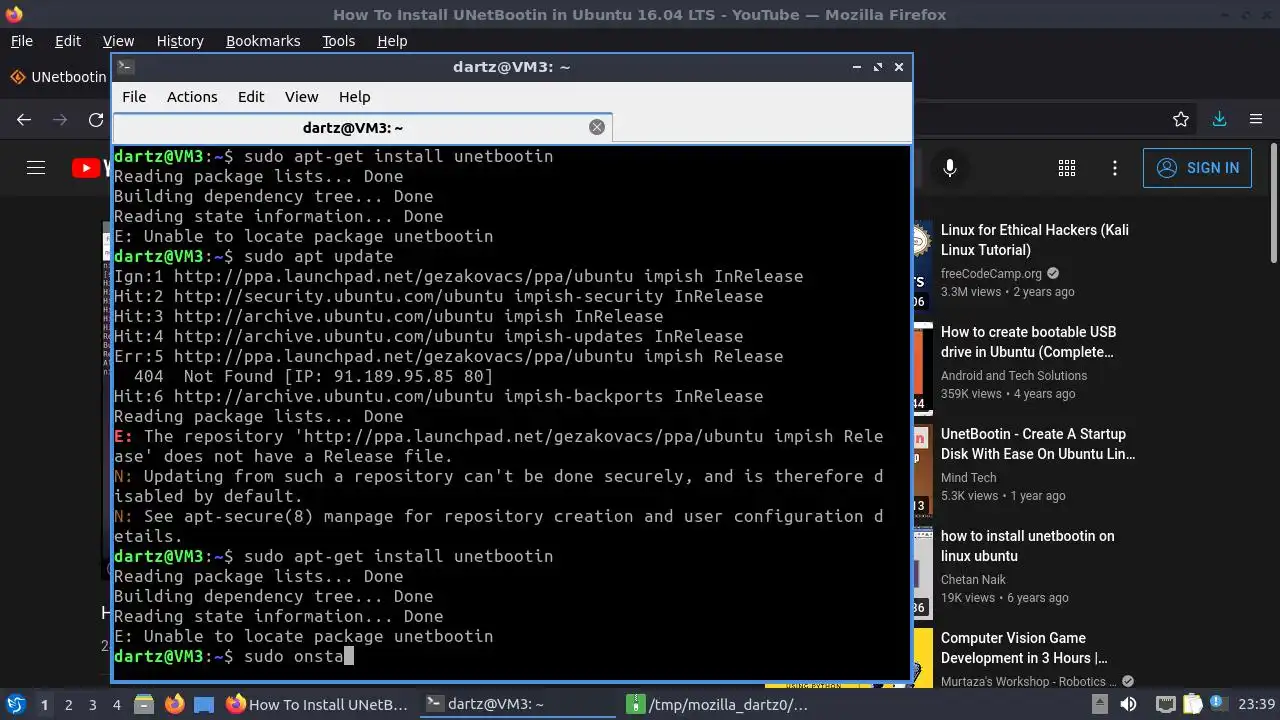Viewport: 1280px width, 720px height.
Task: Open the Firefox Tools menu
Action: click(x=338, y=41)
